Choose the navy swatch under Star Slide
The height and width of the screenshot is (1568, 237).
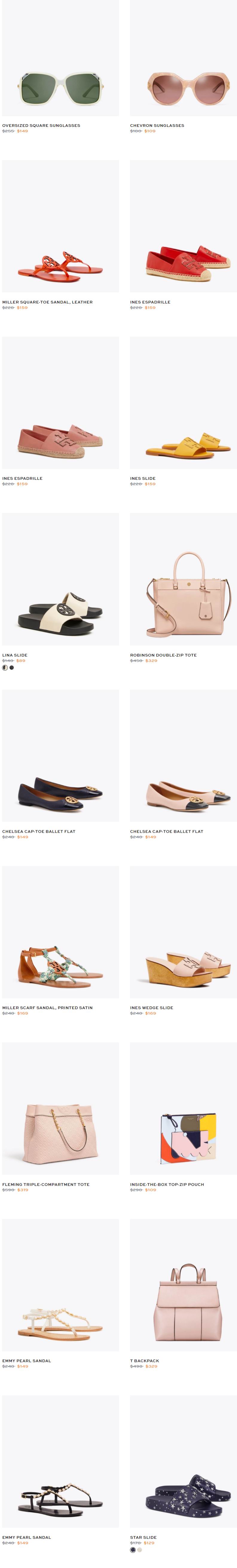tap(133, 1550)
